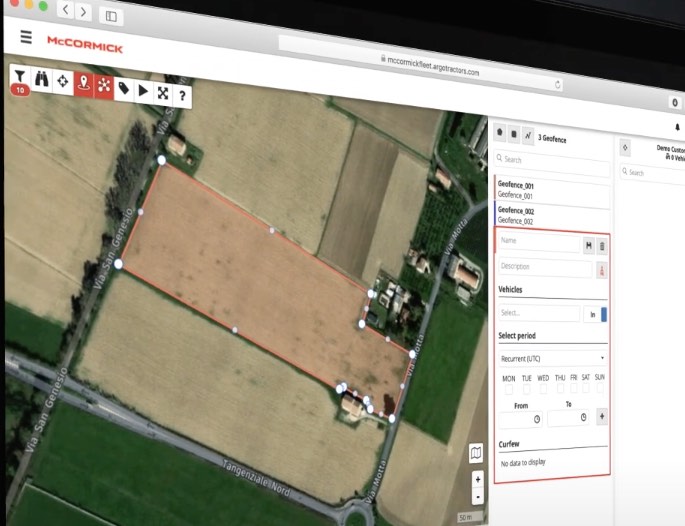
Task: Click the geofence Name input field
Action: (538, 241)
